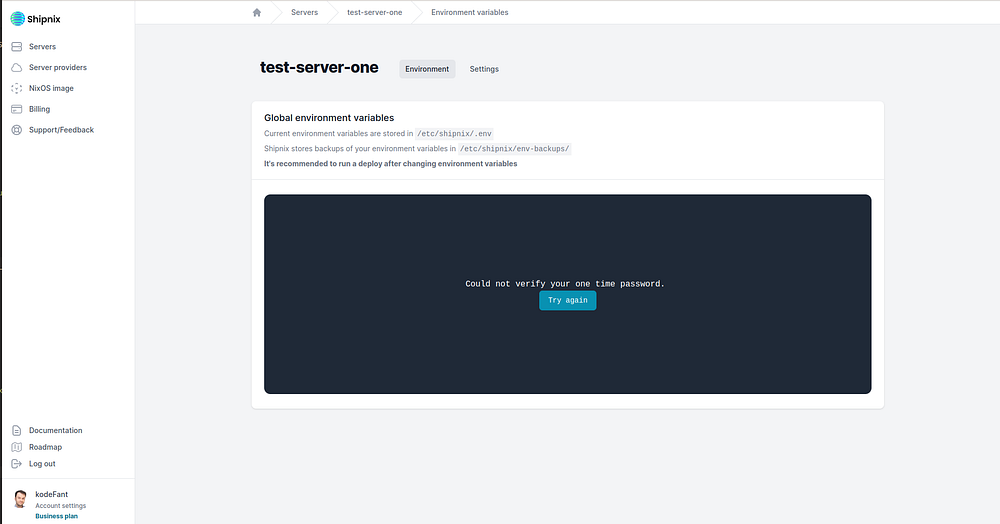
Task: Click the /etc/shipnix/env-backups/ path text
Action: (x=514, y=149)
